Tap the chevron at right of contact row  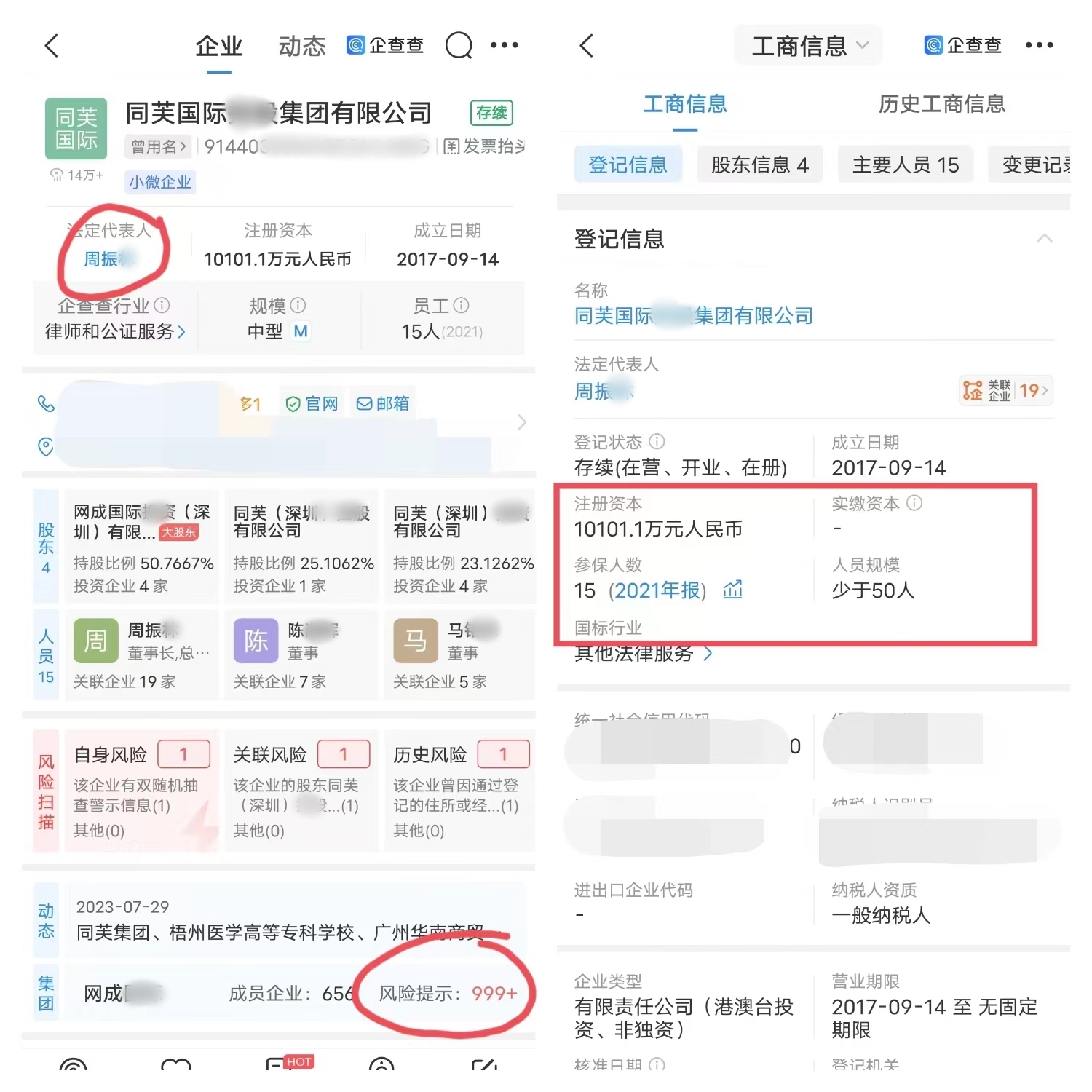click(521, 423)
